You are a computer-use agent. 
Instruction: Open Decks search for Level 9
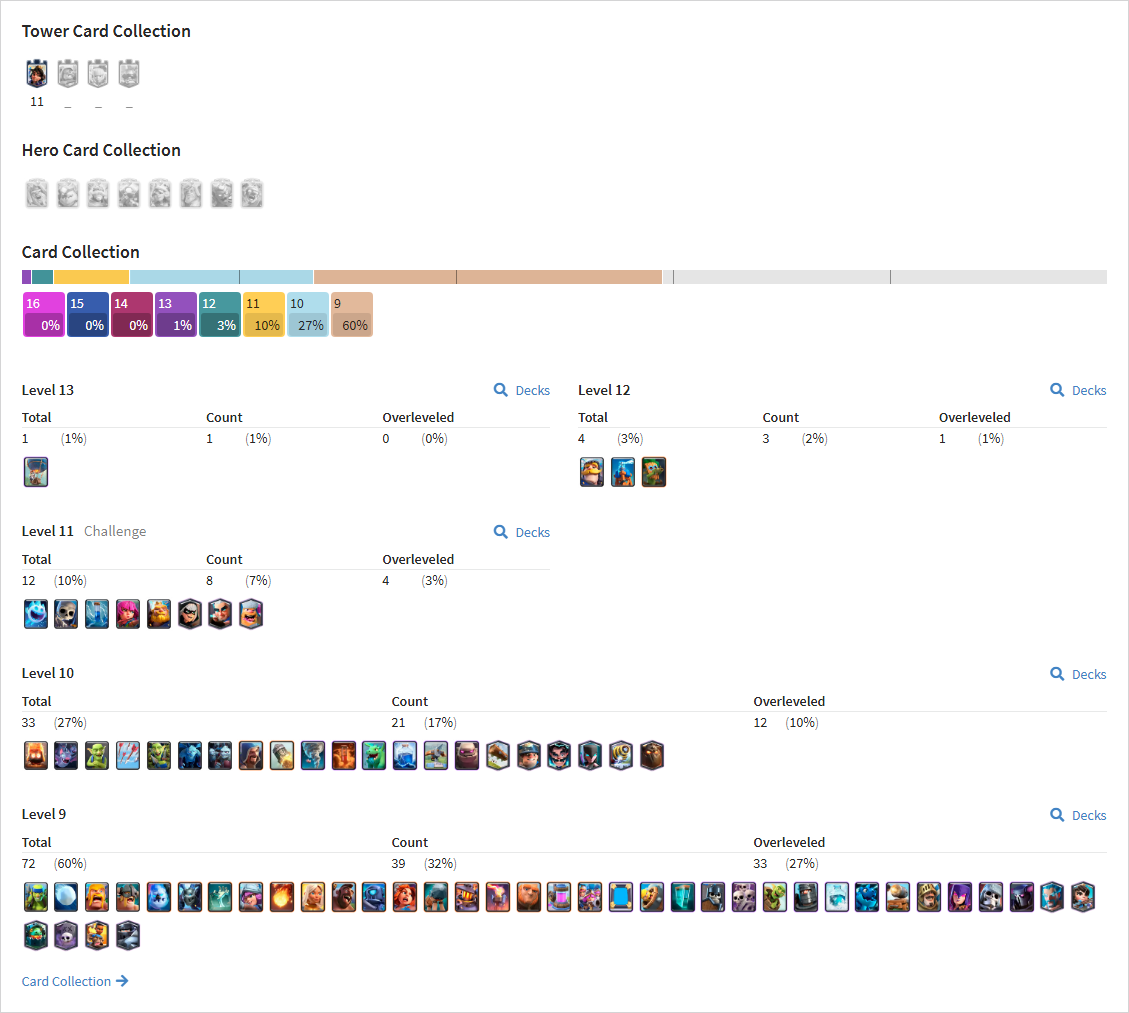click(x=1078, y=815)
